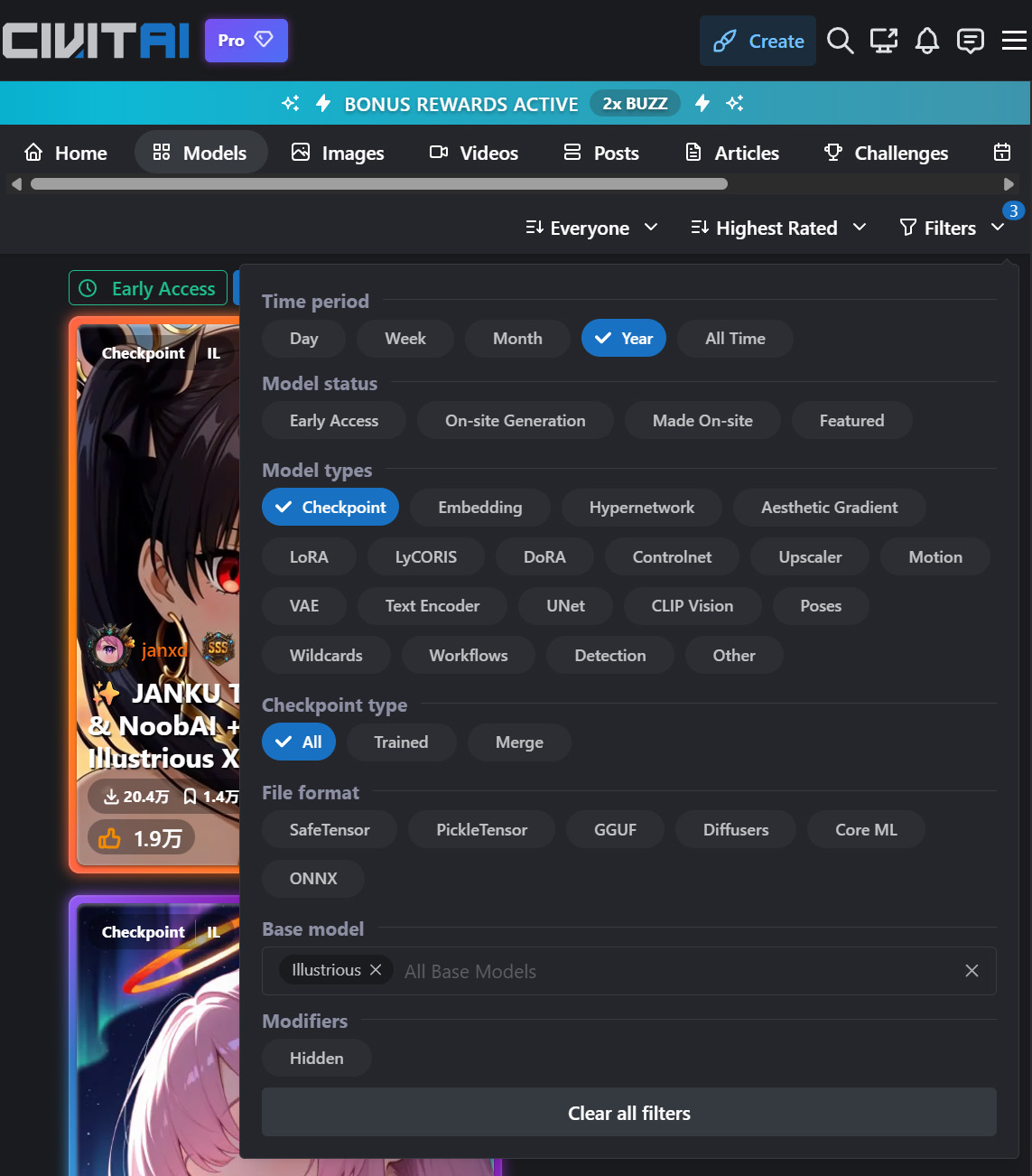Open the Highest Rated sort dropdown
Screen dimensions: 1032x1176
tap(778, 229)
